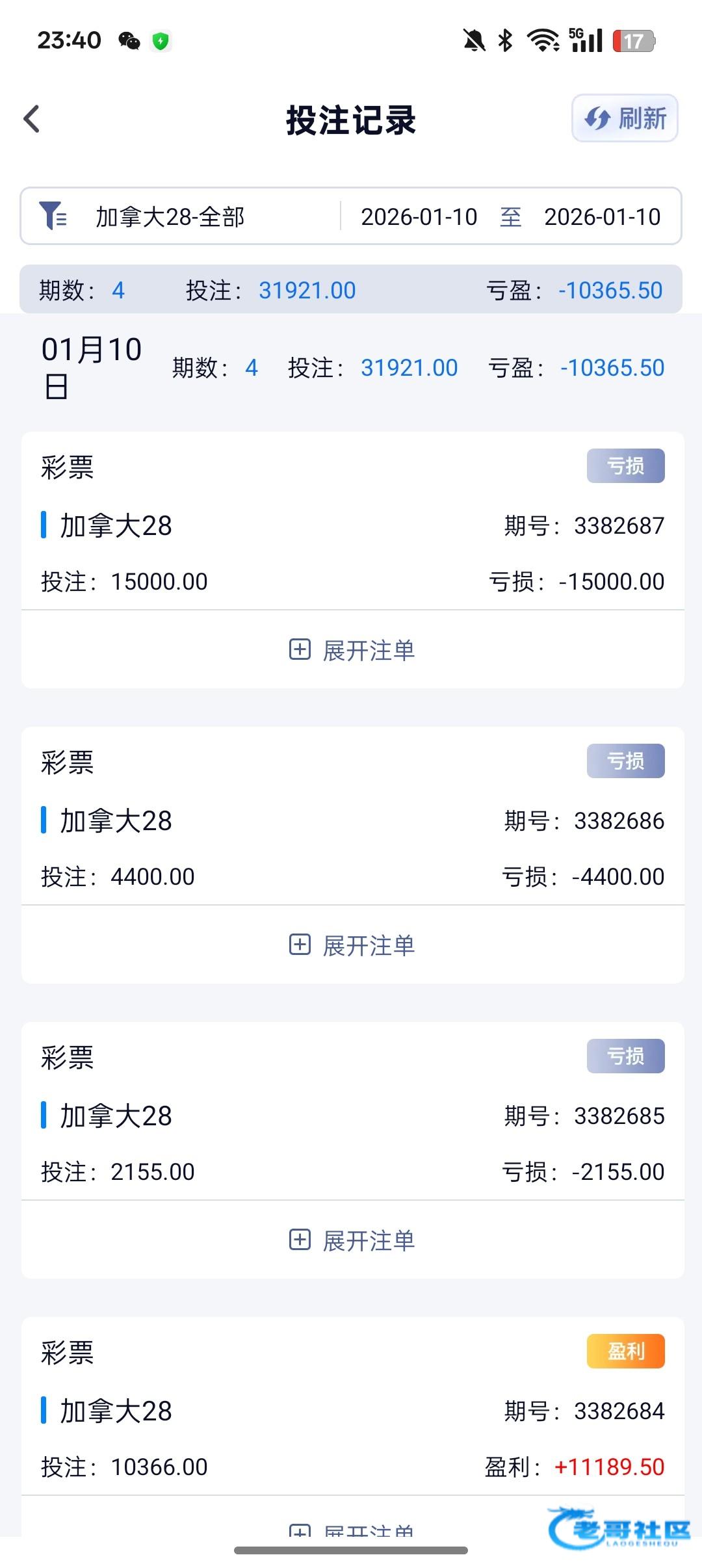702x1568 pixels.
Task: Tap the back arrow icon
Action: 32,119
